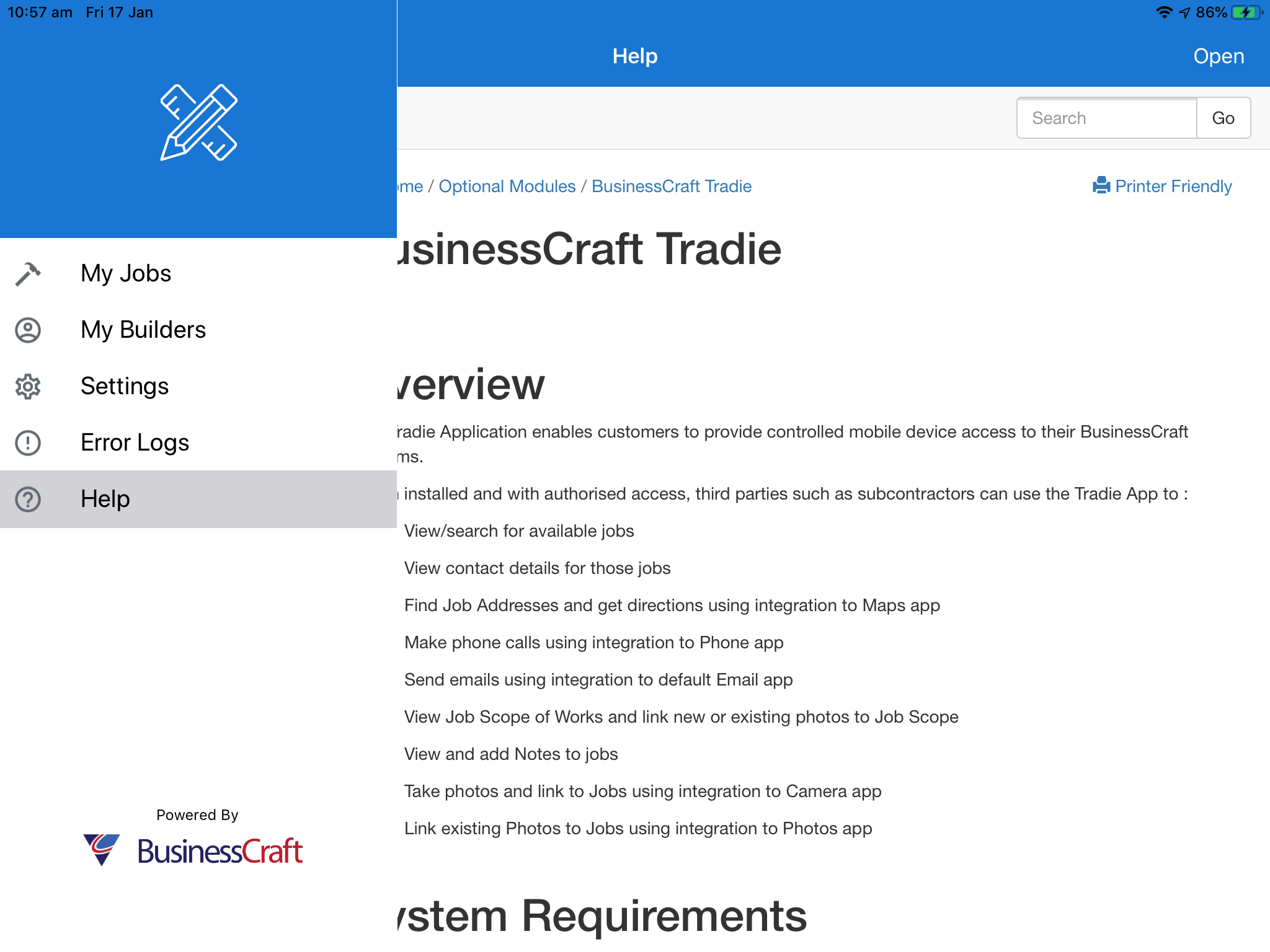Select 'View/search for available jobs' text
The width and height of the screenshot is (1270, 952).
pyautogui.click(x=519, y=531)
